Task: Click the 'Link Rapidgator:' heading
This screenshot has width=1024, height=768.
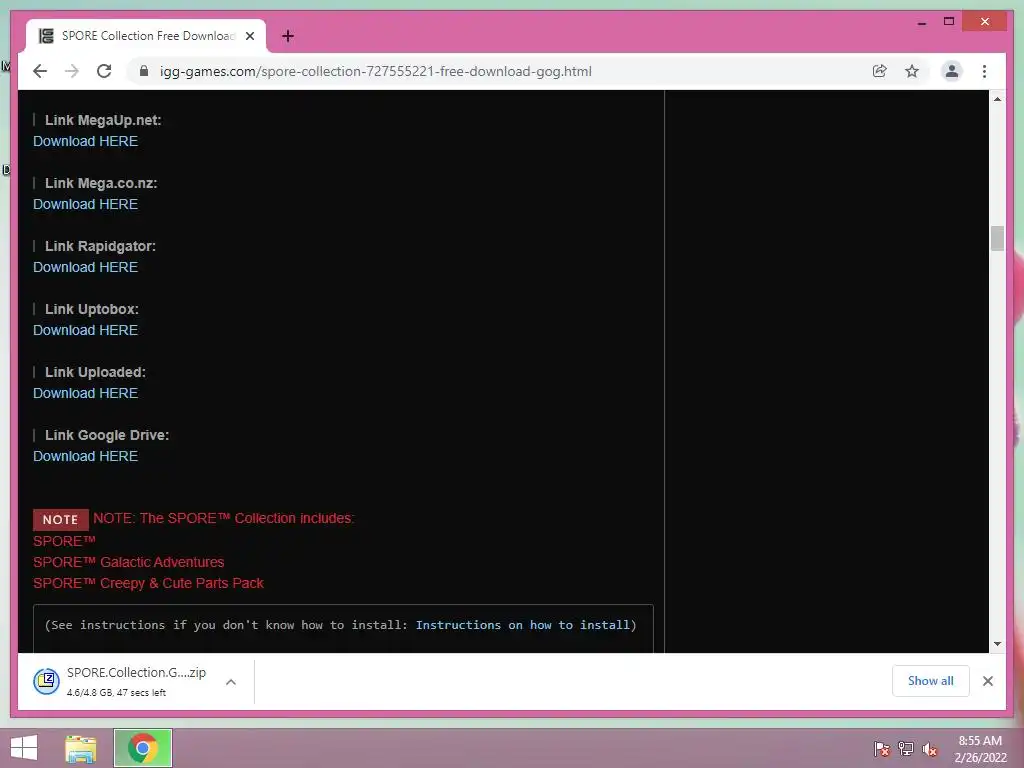Action: (100, 246)
